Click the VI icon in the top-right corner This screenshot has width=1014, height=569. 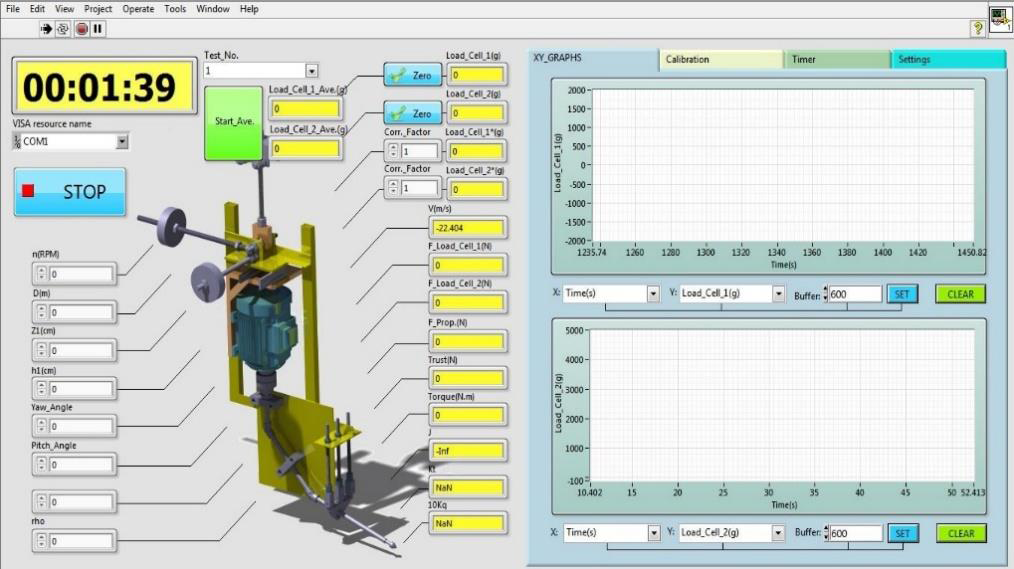tap(1000, 19)
